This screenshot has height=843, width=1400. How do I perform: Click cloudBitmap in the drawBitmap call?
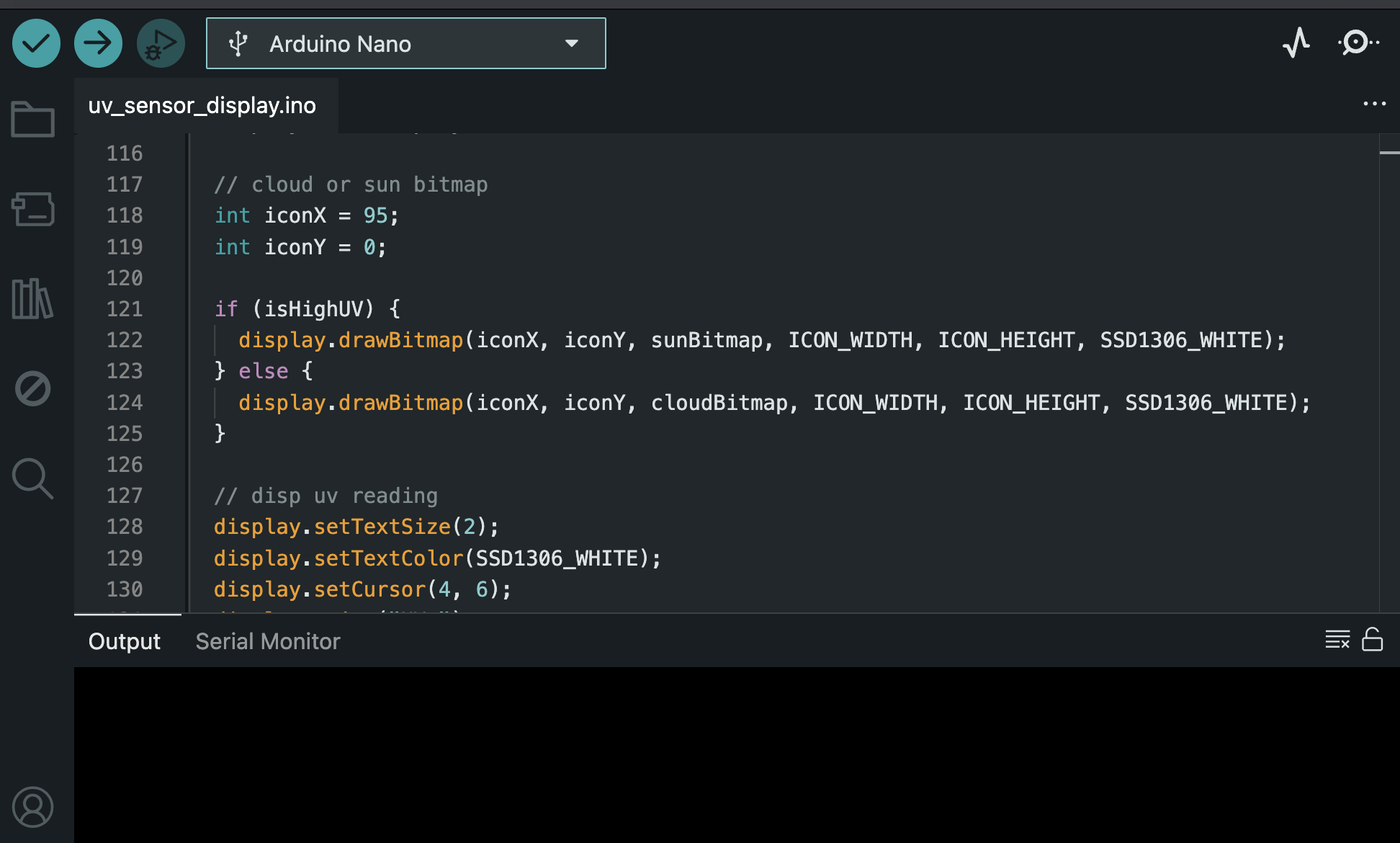719,403
